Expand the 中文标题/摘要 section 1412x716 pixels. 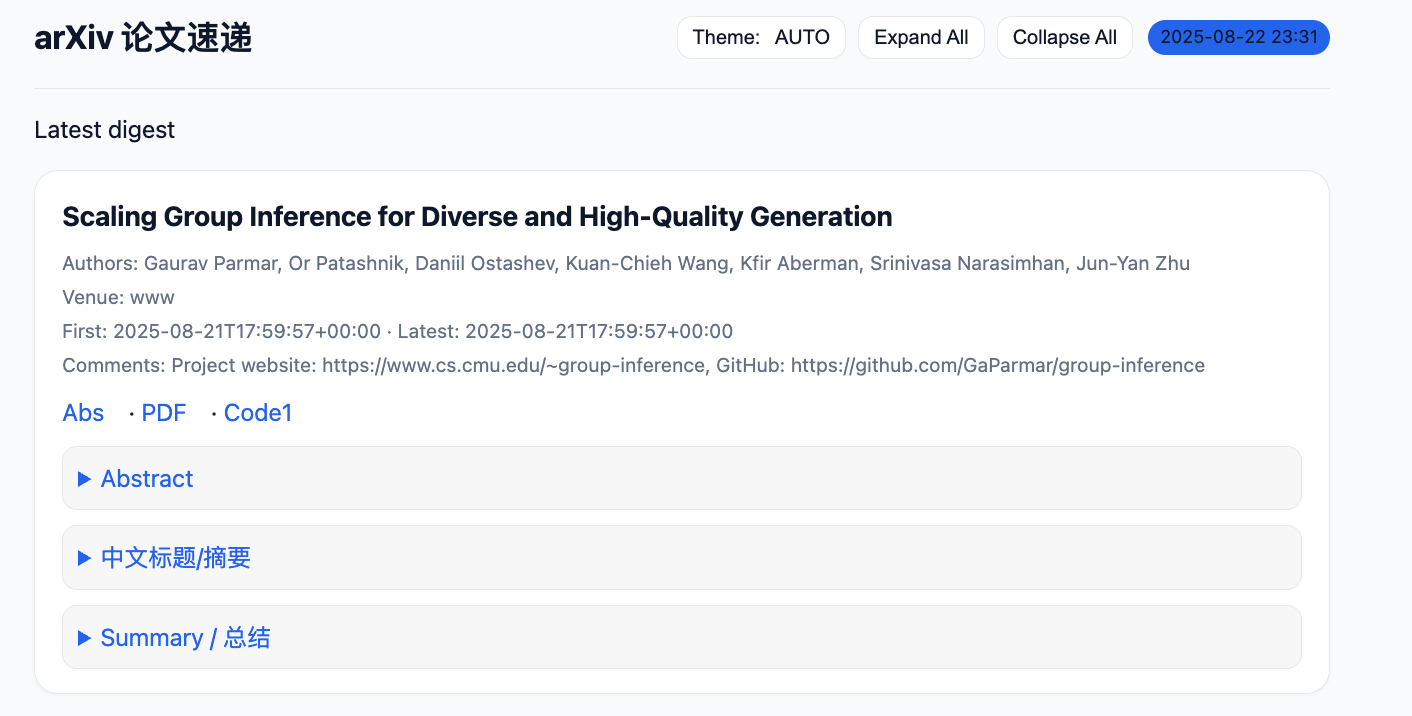[x=681, y=558]
